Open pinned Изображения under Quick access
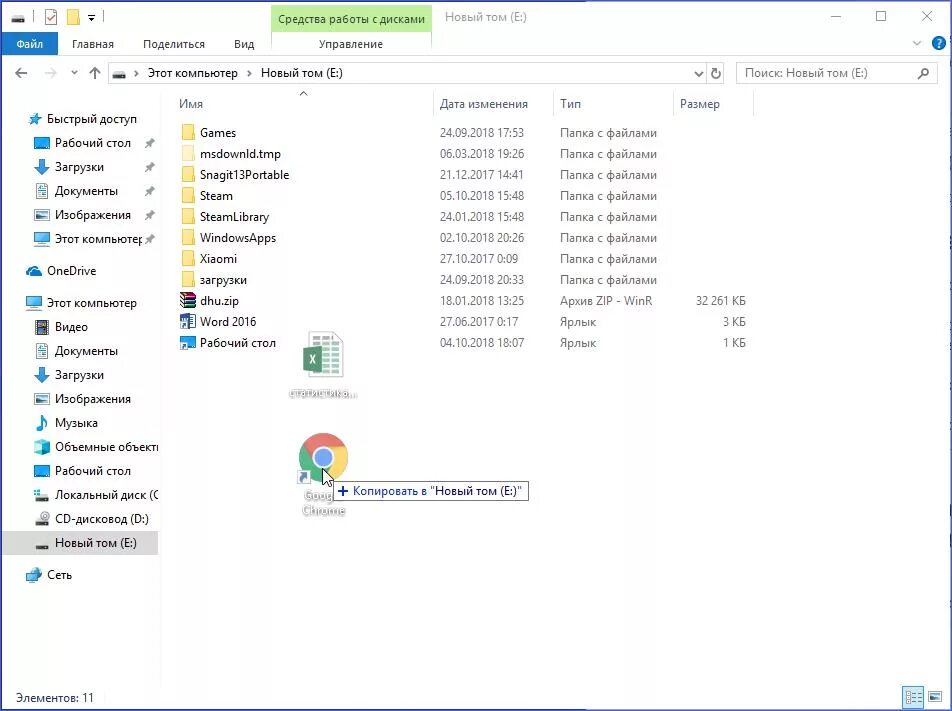Viewport: 952px width, 711px height. (92, 215)
